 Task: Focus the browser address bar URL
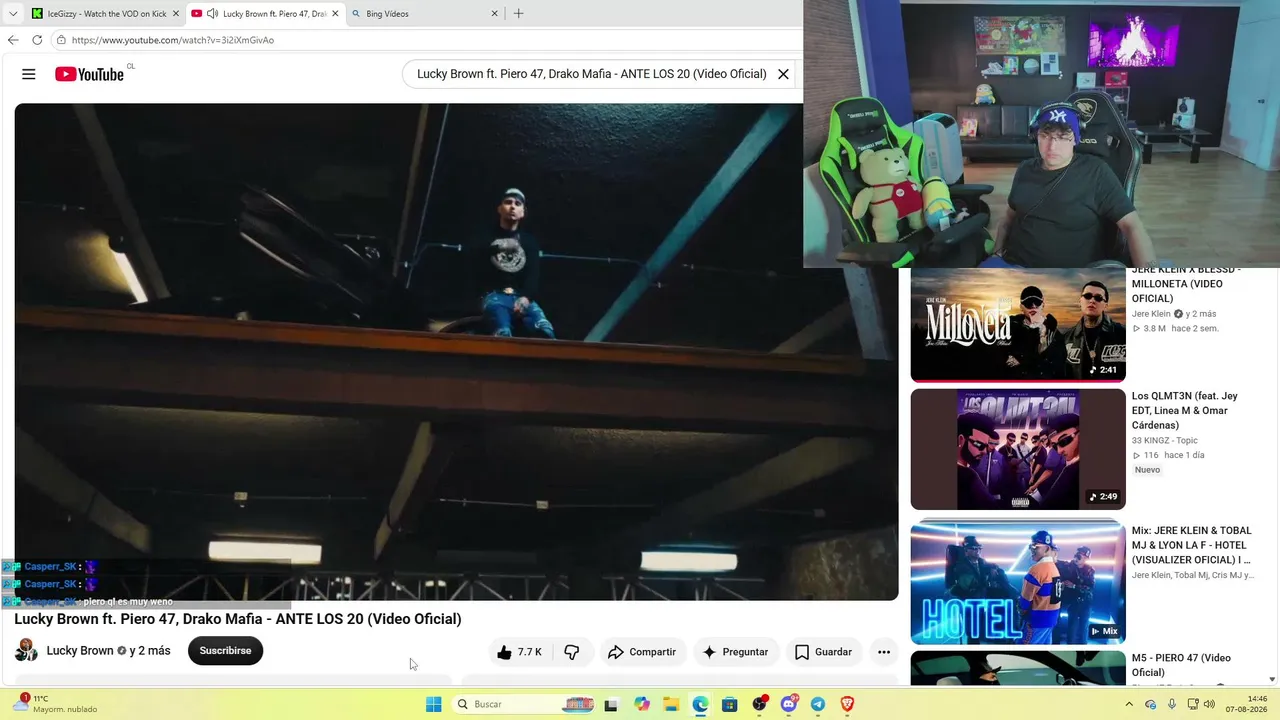[173, 40]
